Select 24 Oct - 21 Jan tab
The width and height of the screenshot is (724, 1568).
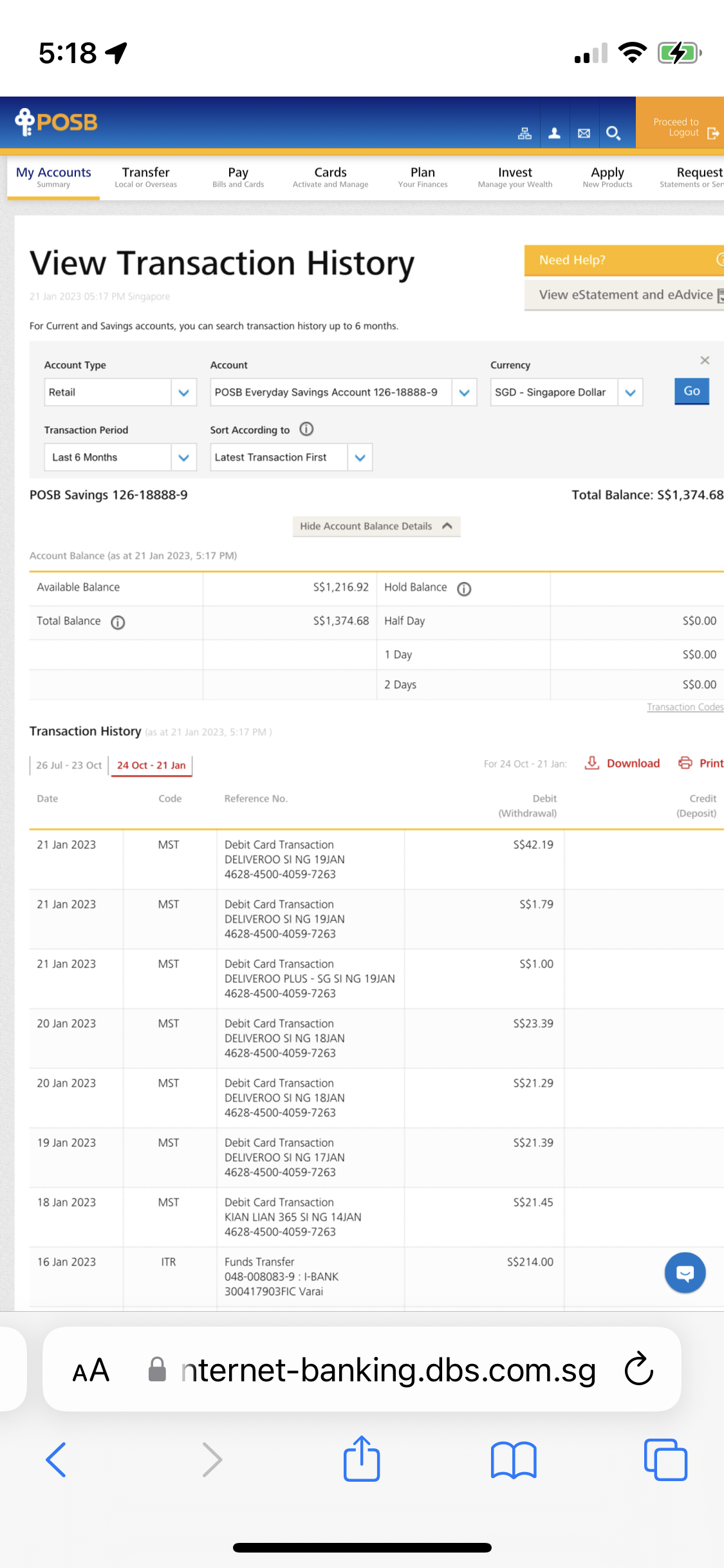[151, 765]
